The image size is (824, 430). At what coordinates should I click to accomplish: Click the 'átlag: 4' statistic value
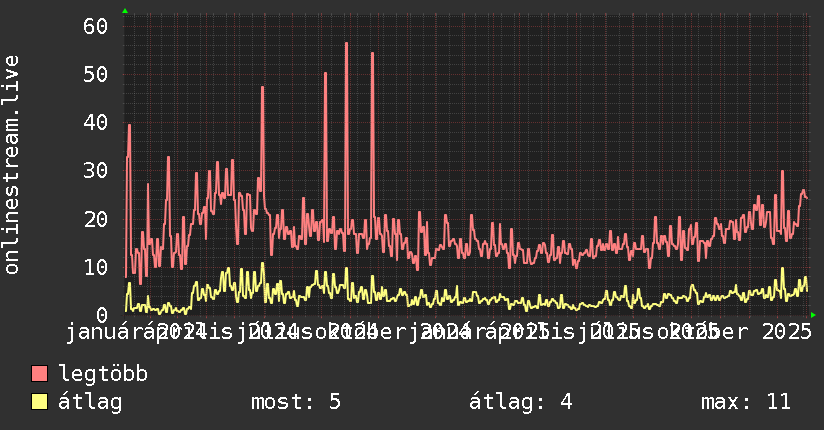pos(520,402)
